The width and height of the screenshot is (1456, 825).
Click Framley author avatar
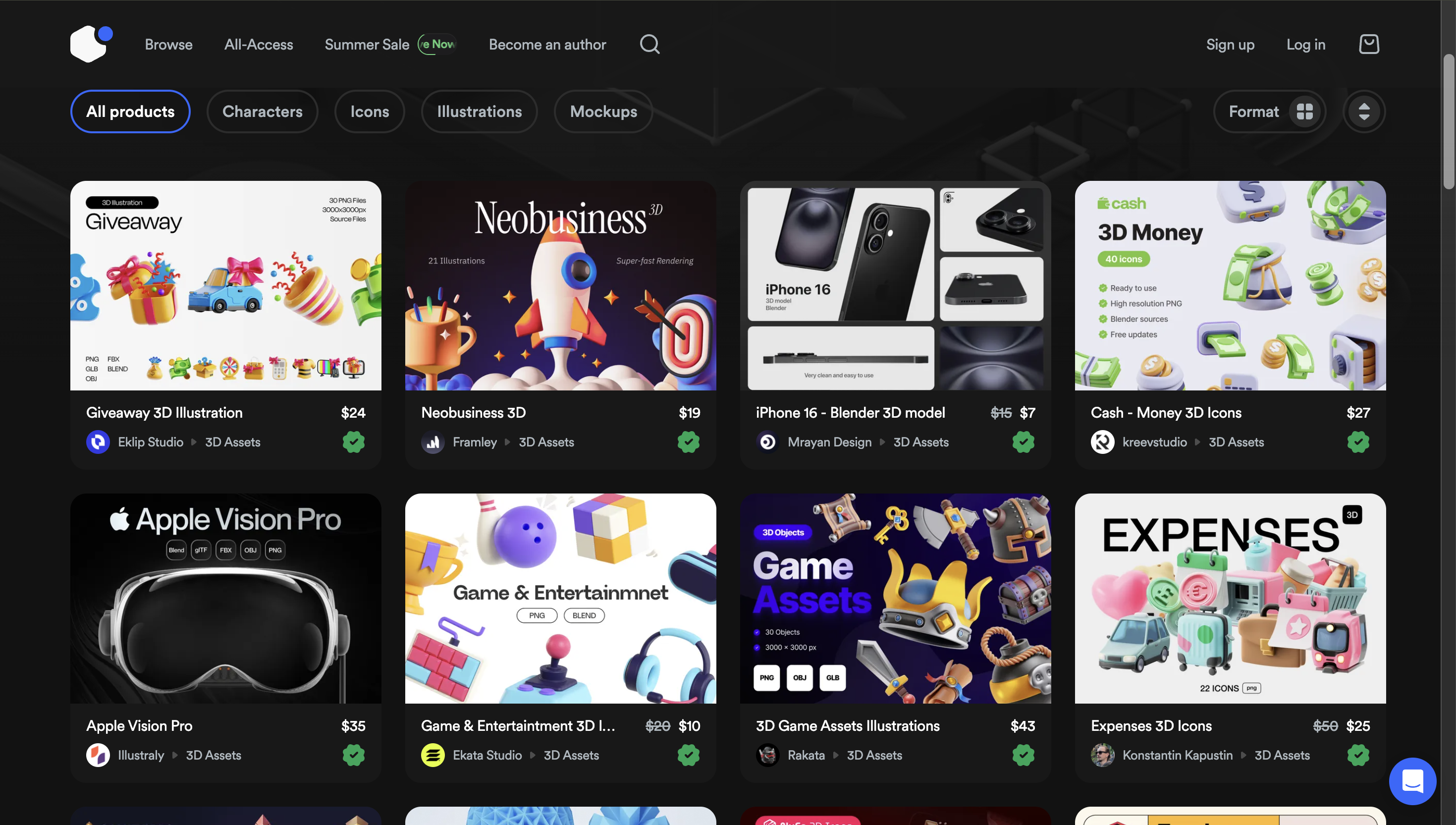click(433, 442)
